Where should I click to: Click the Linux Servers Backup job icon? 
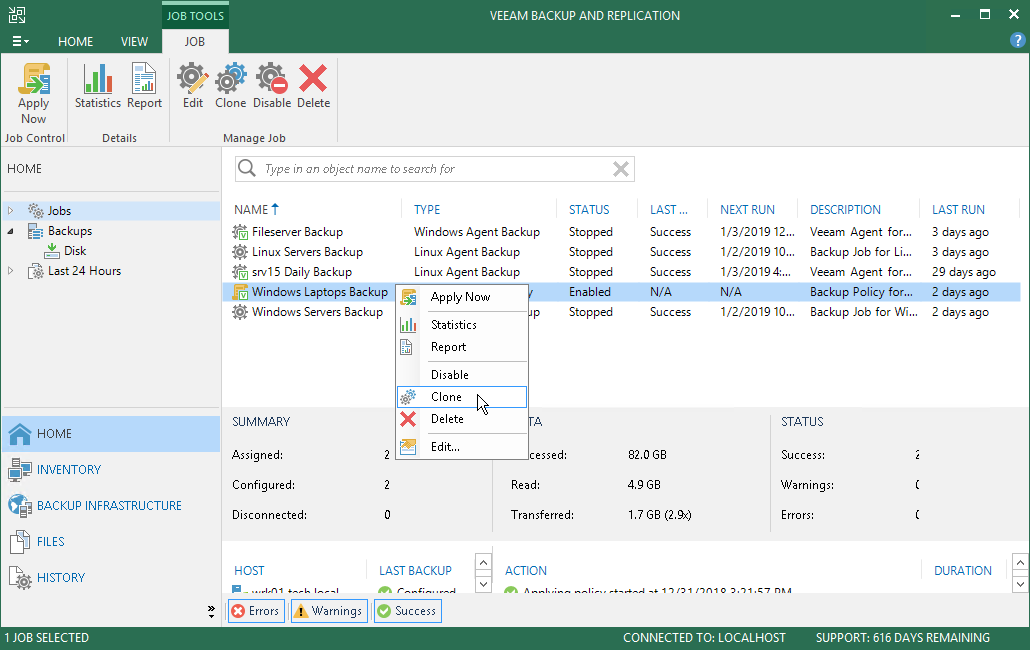click(x=240, y=251)
